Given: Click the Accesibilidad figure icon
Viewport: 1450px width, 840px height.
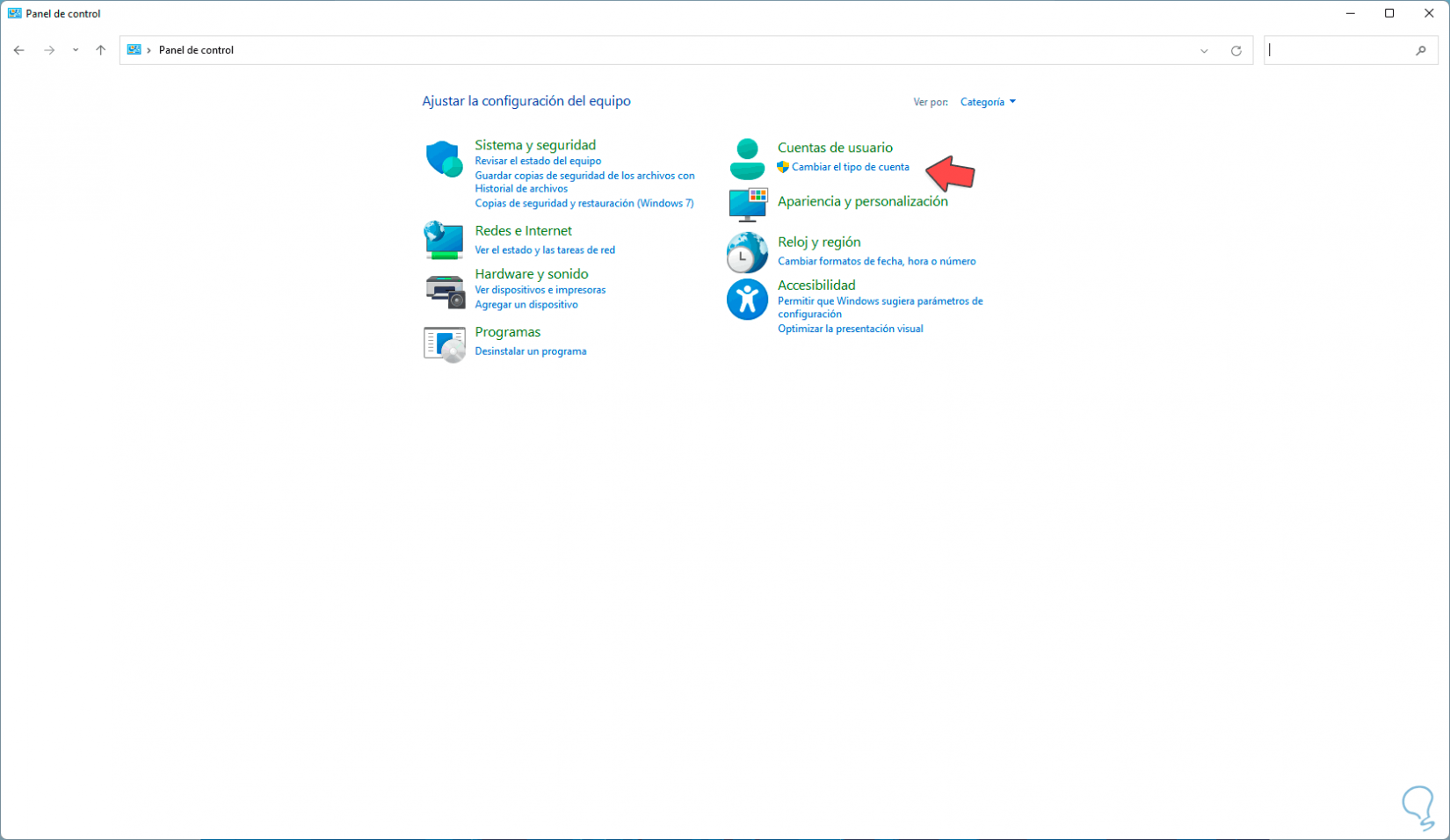Looking at the screenshot, I should (747, 300).
